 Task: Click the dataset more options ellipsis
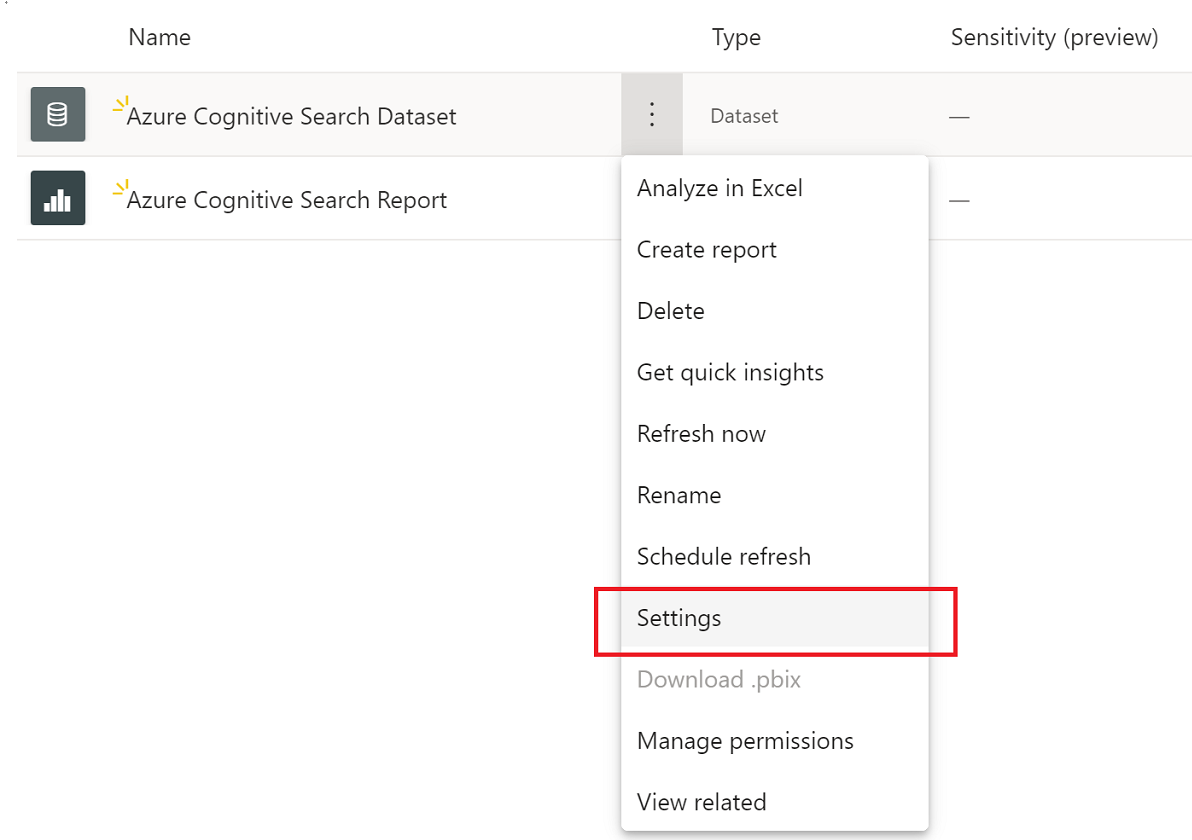(652, 115)
